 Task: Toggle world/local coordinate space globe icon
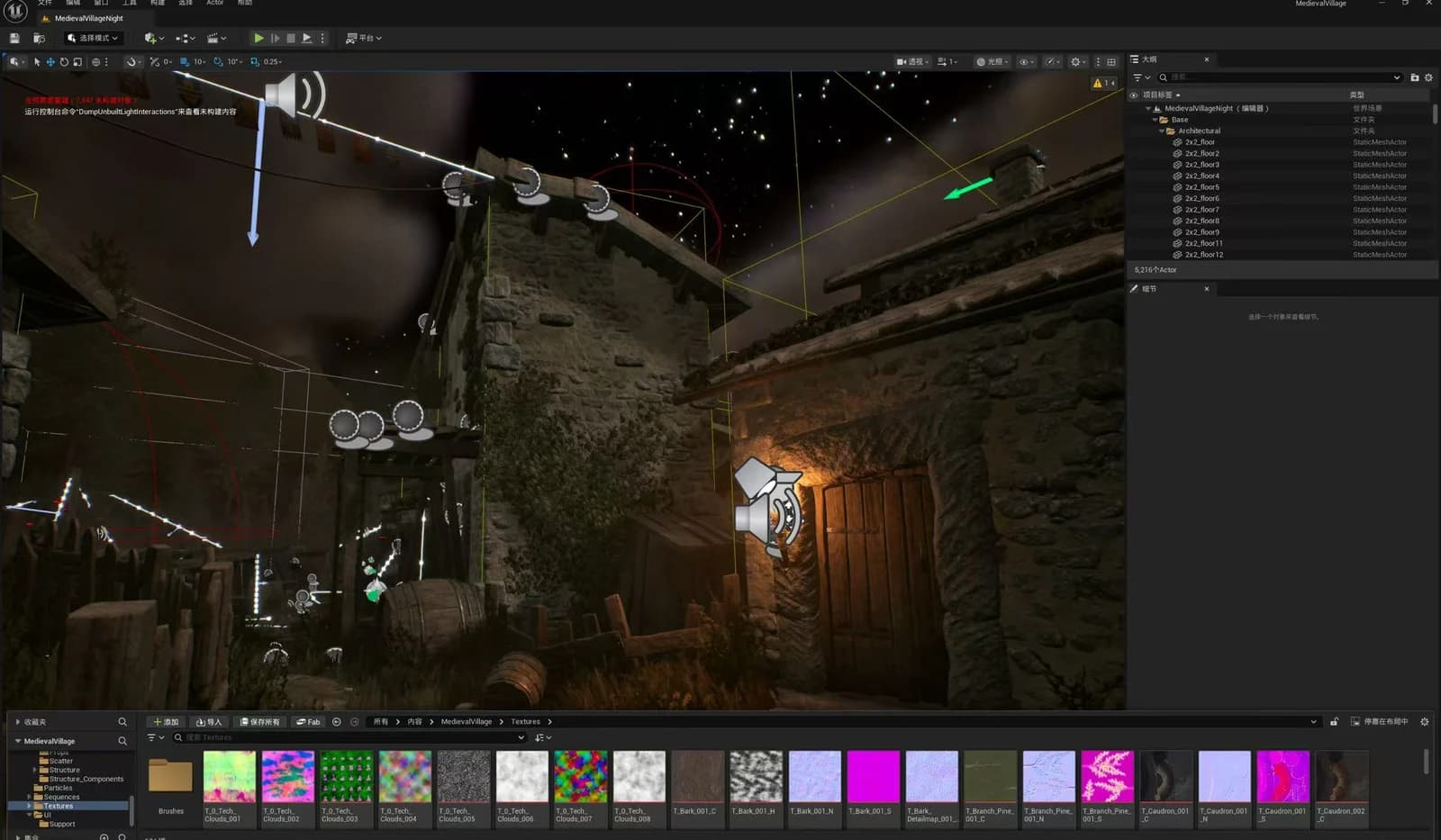(x=95, y=62)
